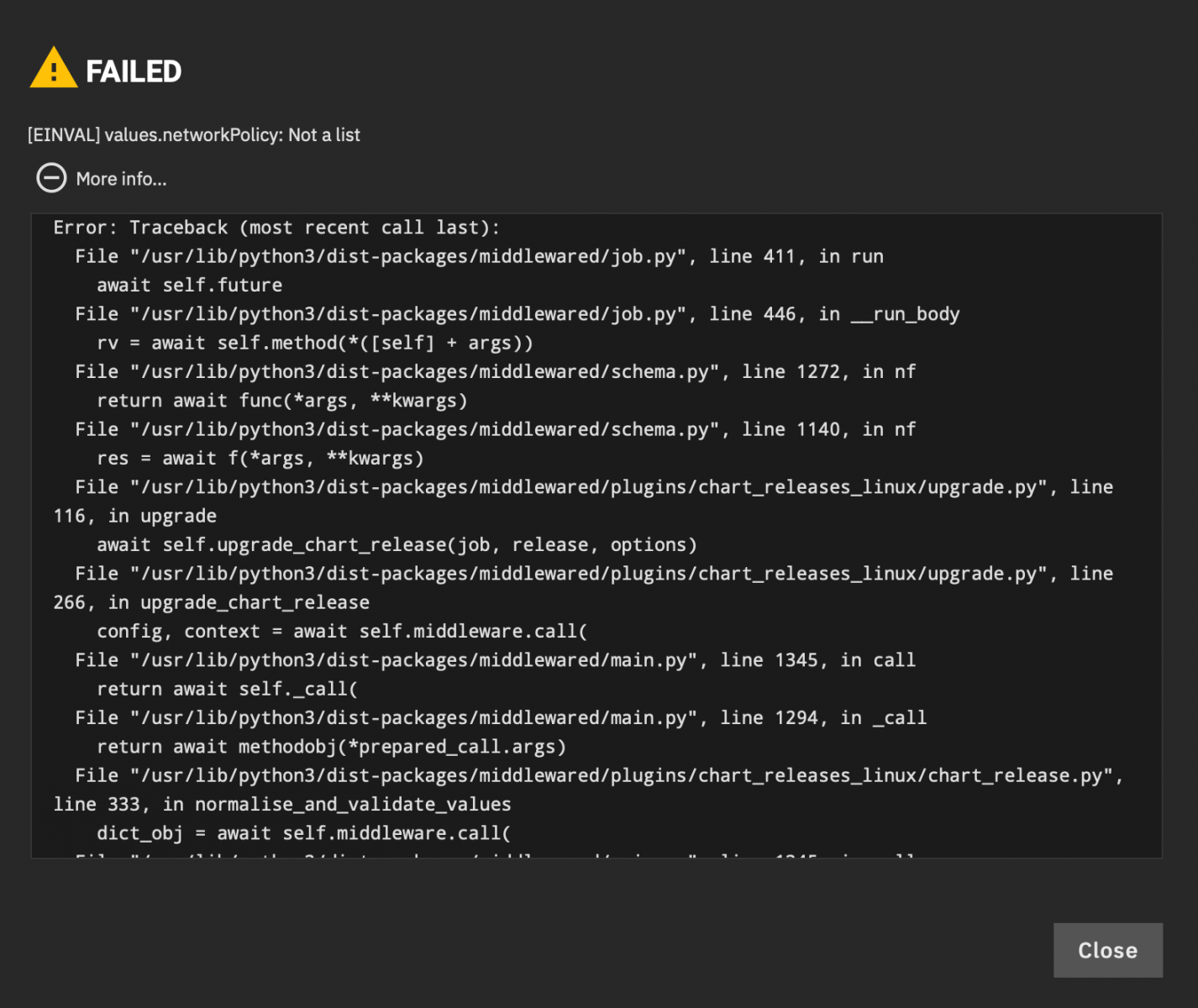Click the schema.py line 1140 entry
Image resolution: width=1198 pixels, height=1008 pixels.
[496, 429]
